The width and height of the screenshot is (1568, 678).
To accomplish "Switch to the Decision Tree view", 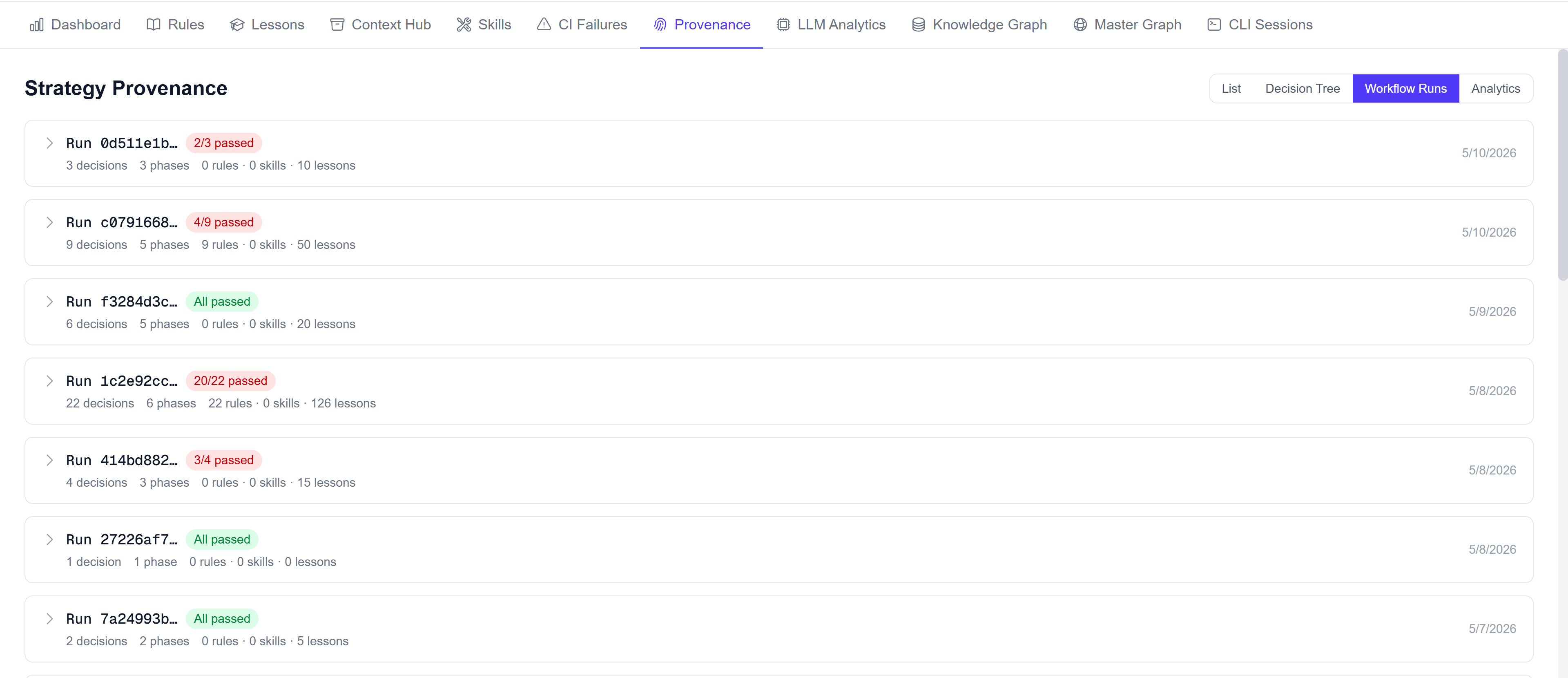I will pos(1303,88).
